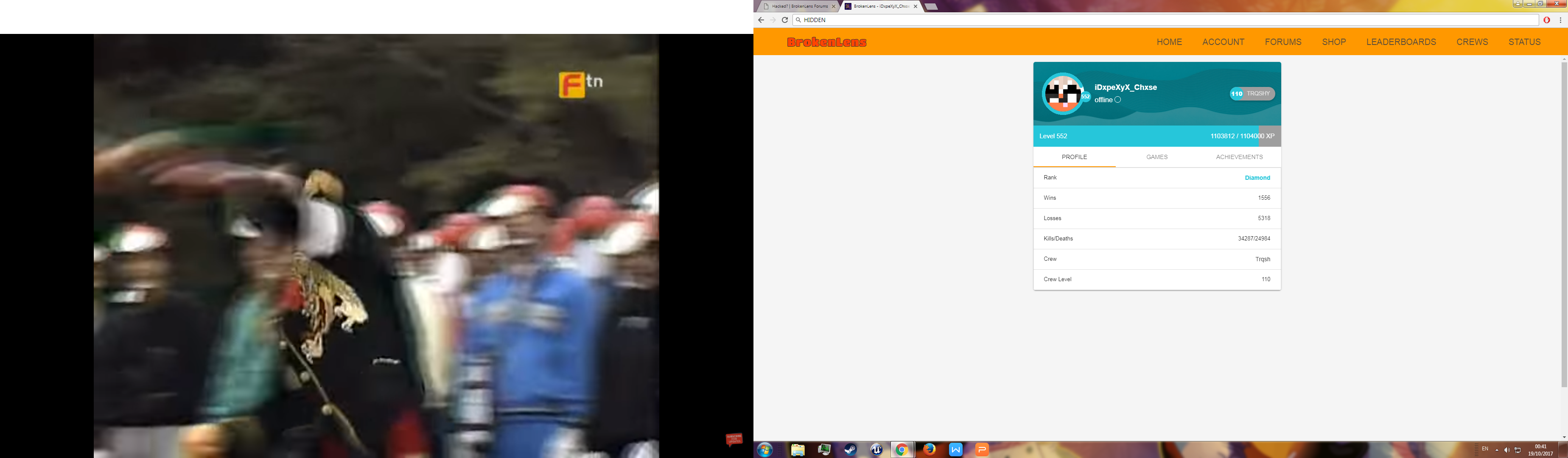Open File Explorer from the taskbar
This screenshot has height=458, width=1568.
(798, 450)
